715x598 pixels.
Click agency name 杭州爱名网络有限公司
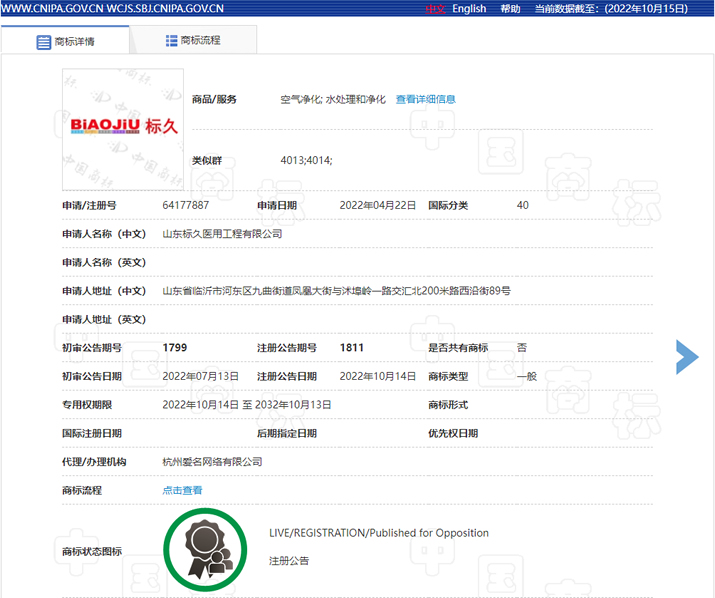click(x=212, y=462)
